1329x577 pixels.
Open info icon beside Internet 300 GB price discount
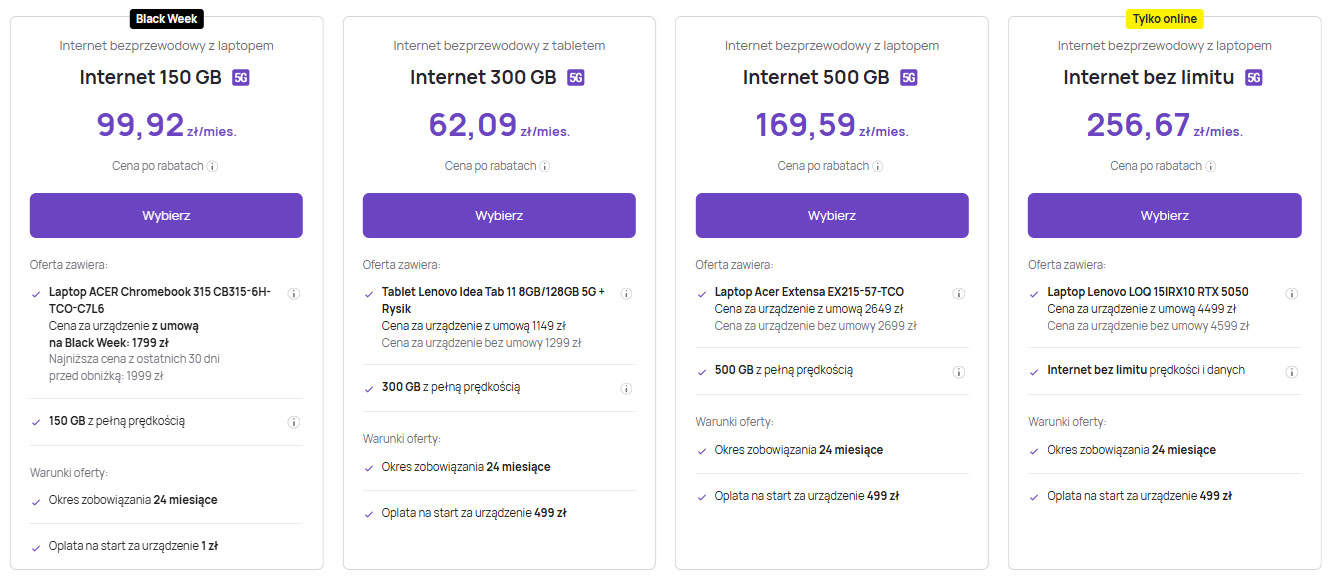pos(545,166)
